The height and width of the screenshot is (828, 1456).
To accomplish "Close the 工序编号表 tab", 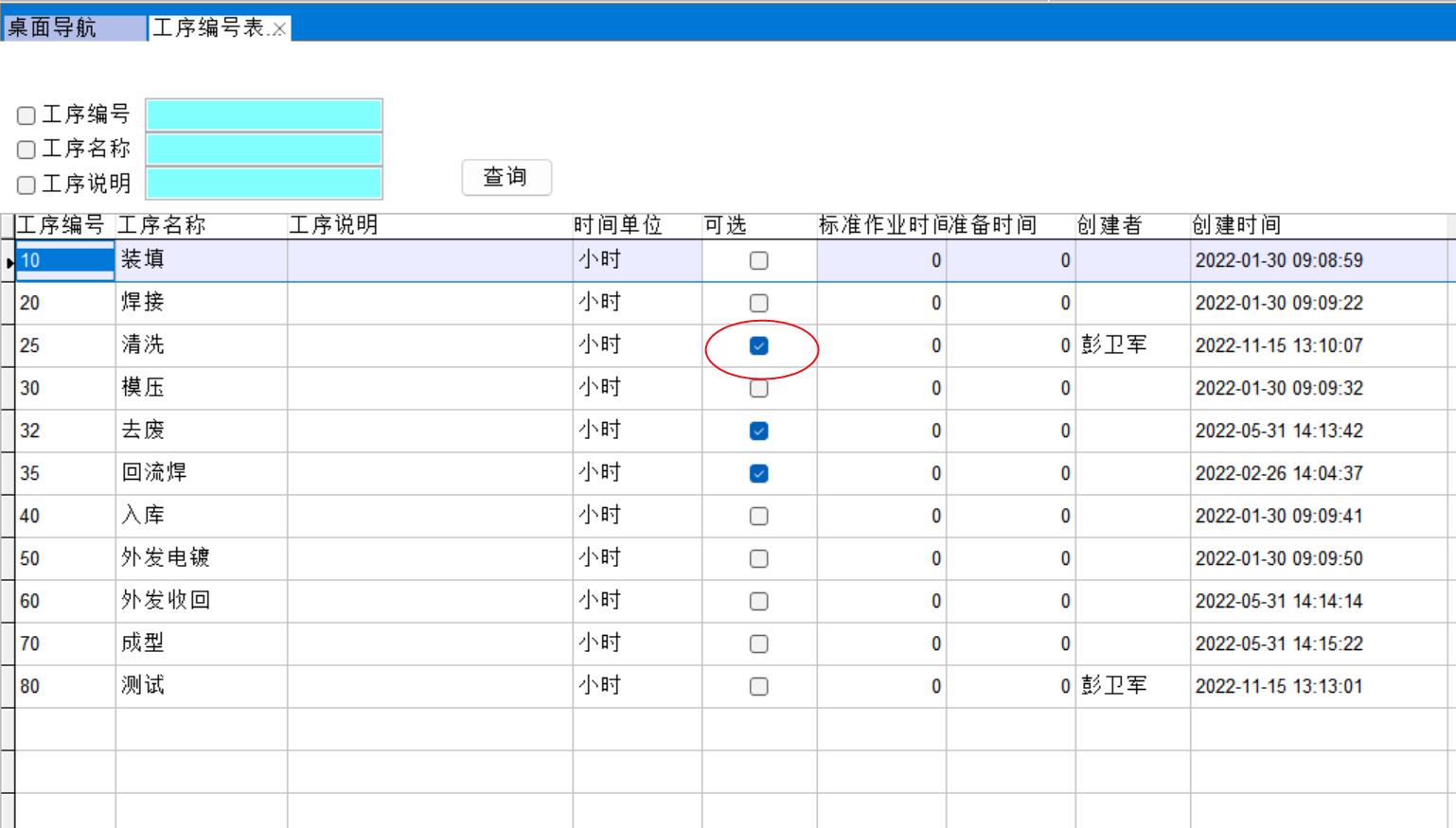I will 279,29.
